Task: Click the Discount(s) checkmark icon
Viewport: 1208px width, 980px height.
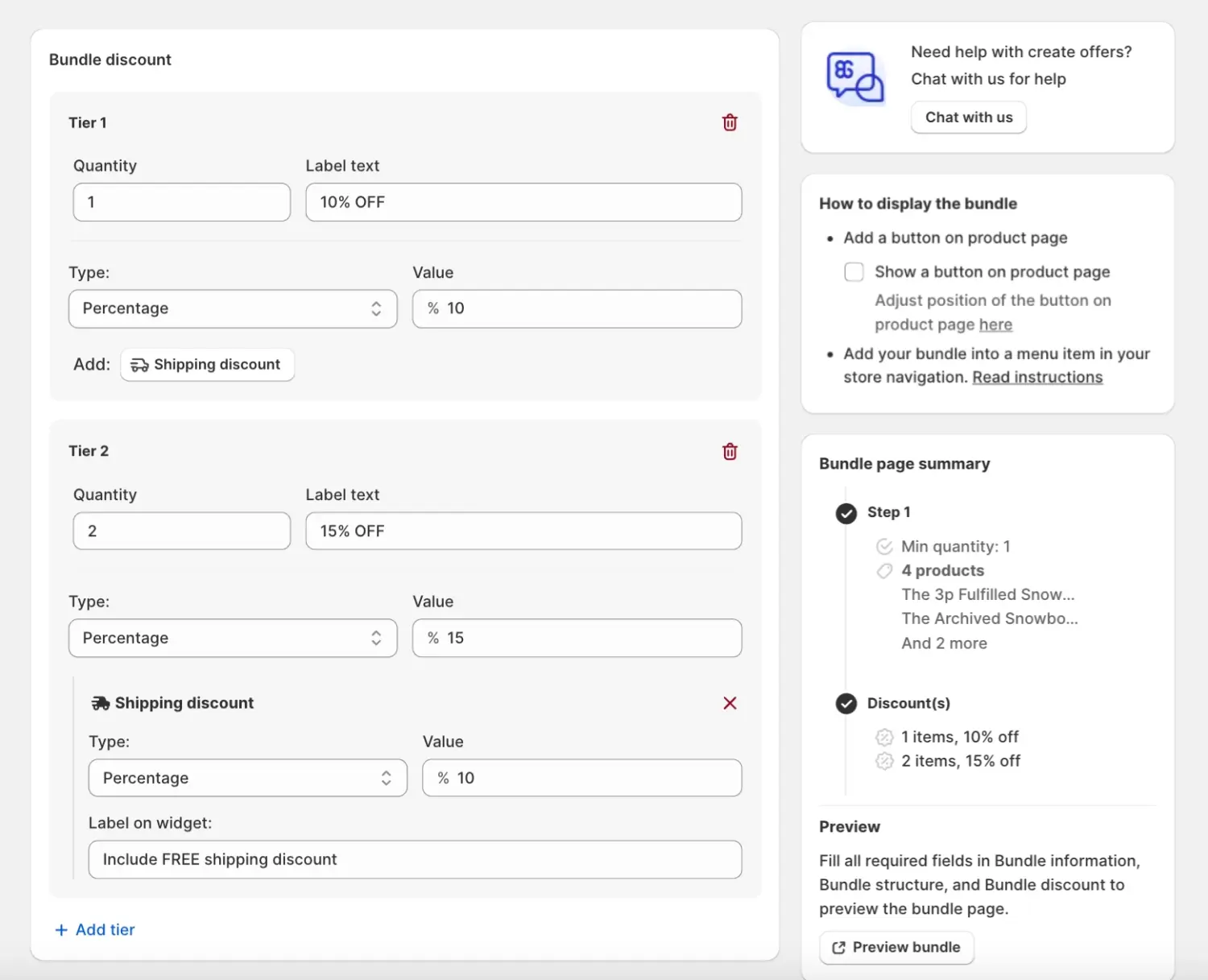Action: pos(846,704)
